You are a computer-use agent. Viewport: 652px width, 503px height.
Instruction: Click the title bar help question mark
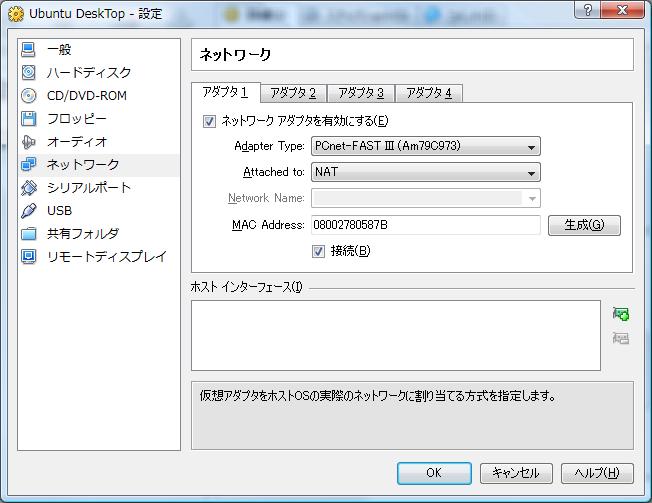[x=587, y=9]
